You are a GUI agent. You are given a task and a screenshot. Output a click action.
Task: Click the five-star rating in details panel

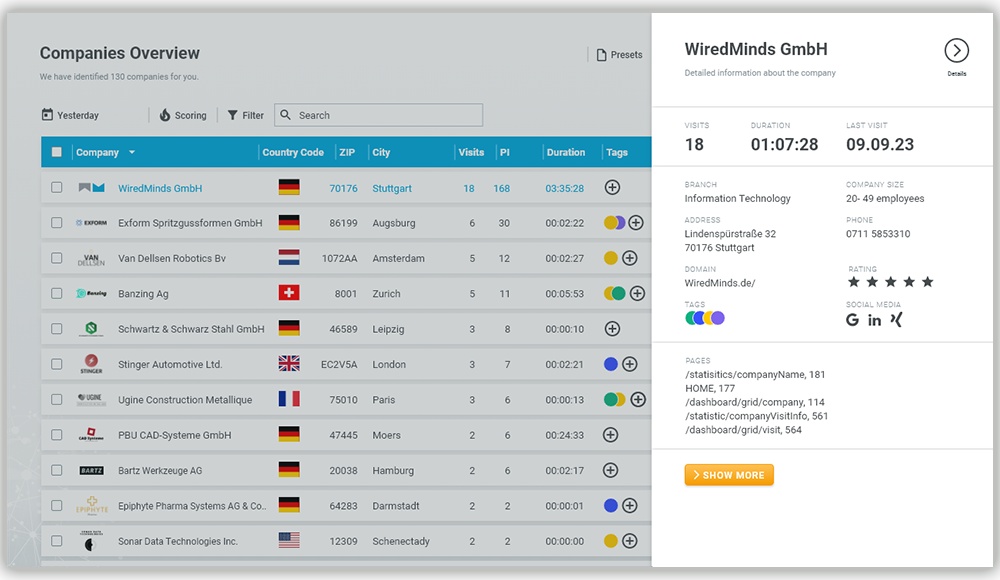pyautogui.click(x=890, y=282)
